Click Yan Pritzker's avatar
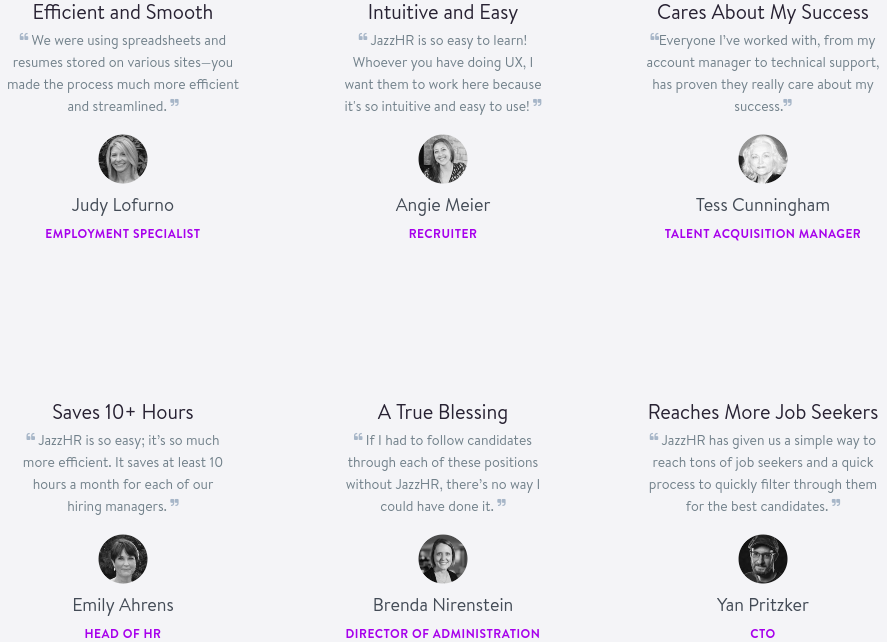The image size is (887, 642). coord(763,559)
